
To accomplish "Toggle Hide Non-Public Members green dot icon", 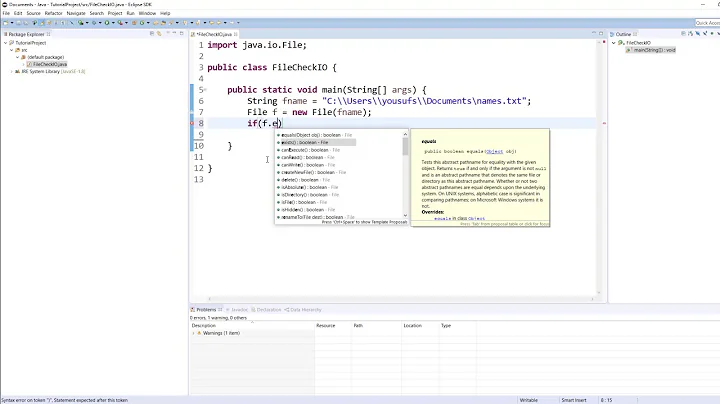I will pyautogui.click(x=712, y=34).
